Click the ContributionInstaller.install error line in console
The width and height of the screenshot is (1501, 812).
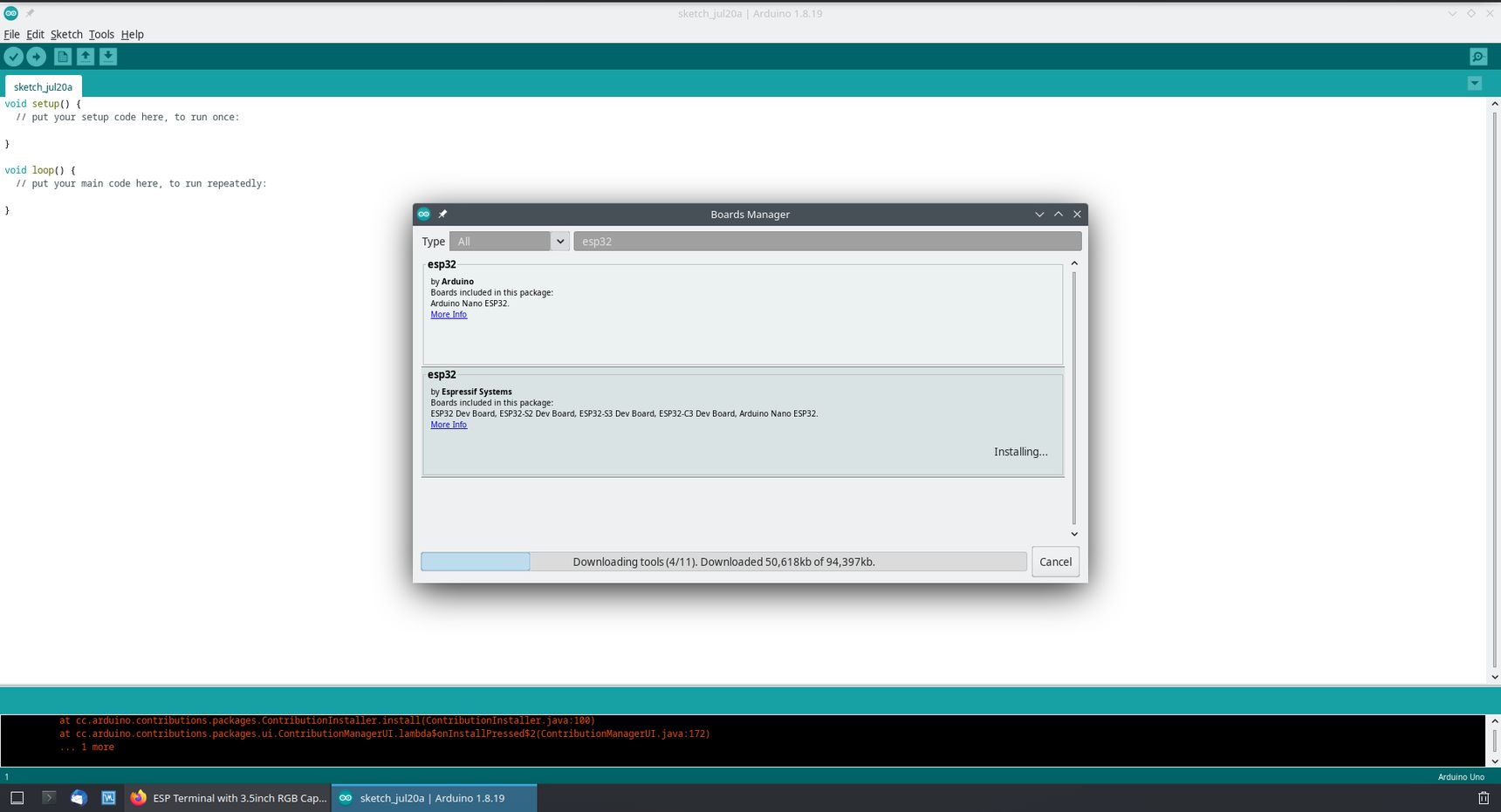point(327,720)
